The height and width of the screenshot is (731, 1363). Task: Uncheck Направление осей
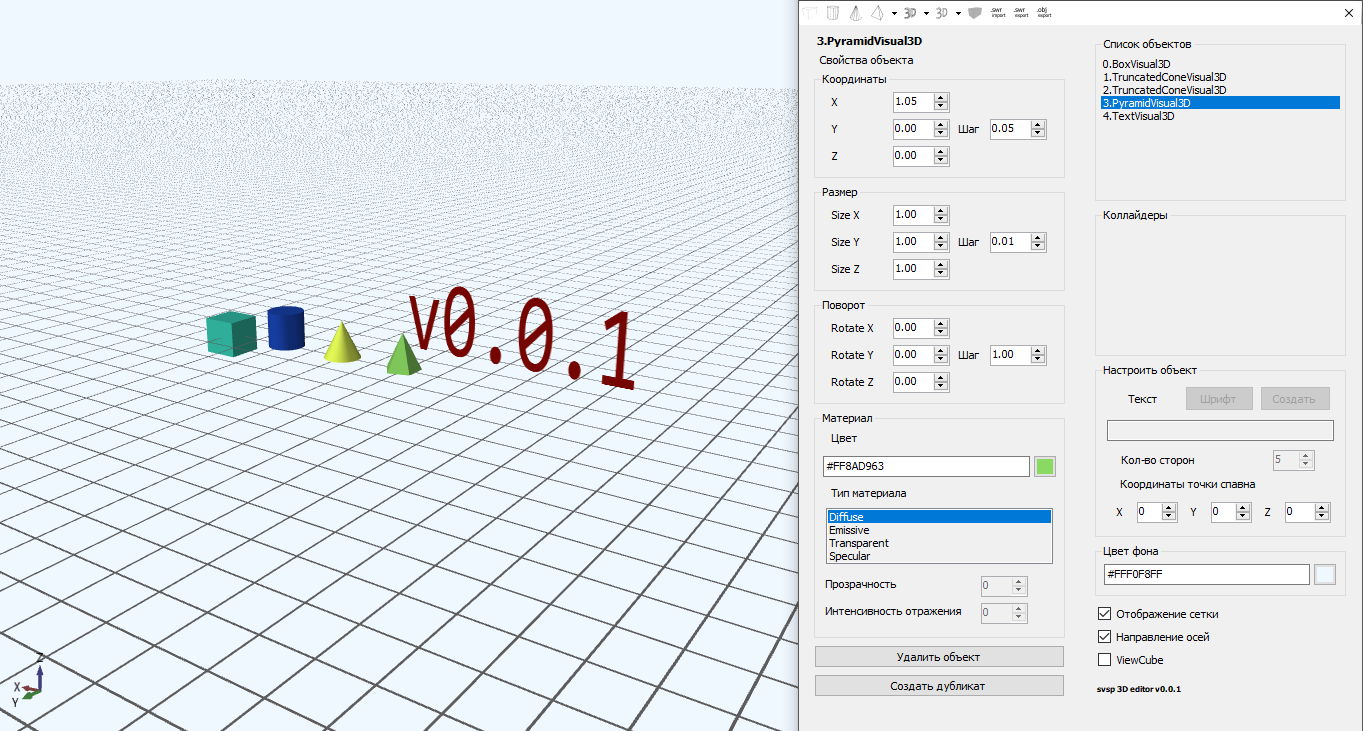(x=1104, y=636)
